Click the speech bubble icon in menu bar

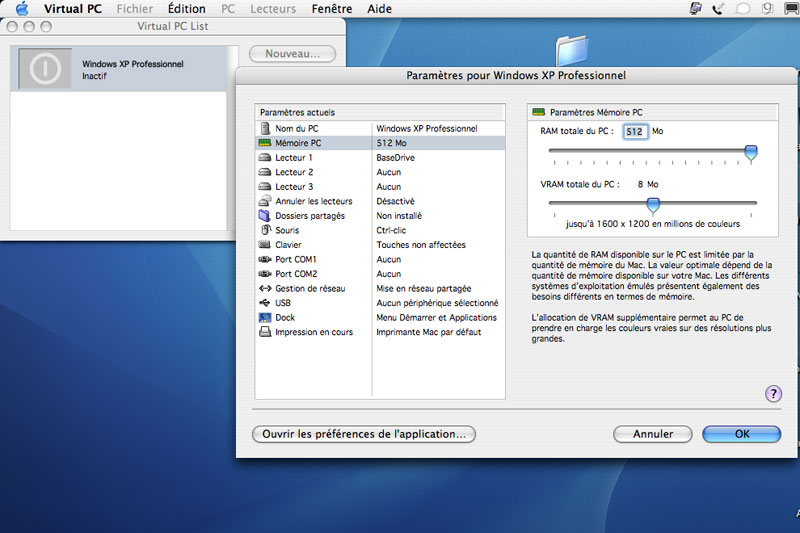click(x=743, y=9)
